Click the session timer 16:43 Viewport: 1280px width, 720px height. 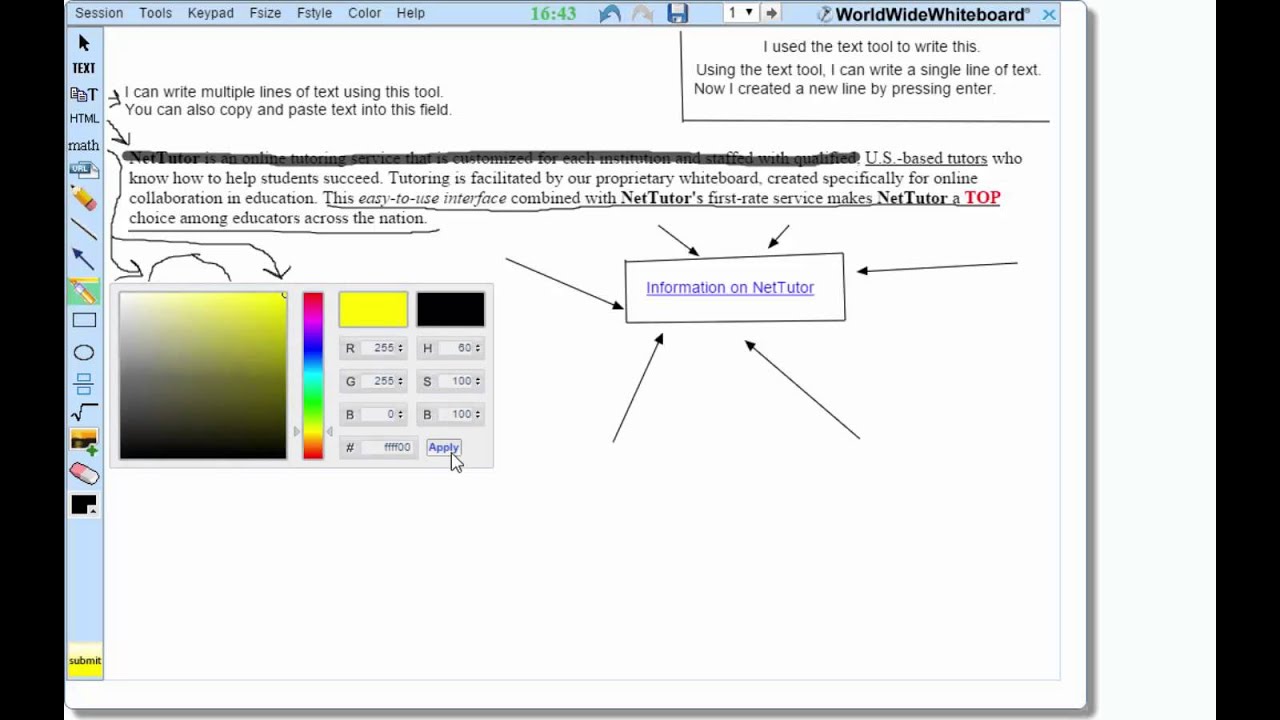pyautogui.click(x=553, y=13)
